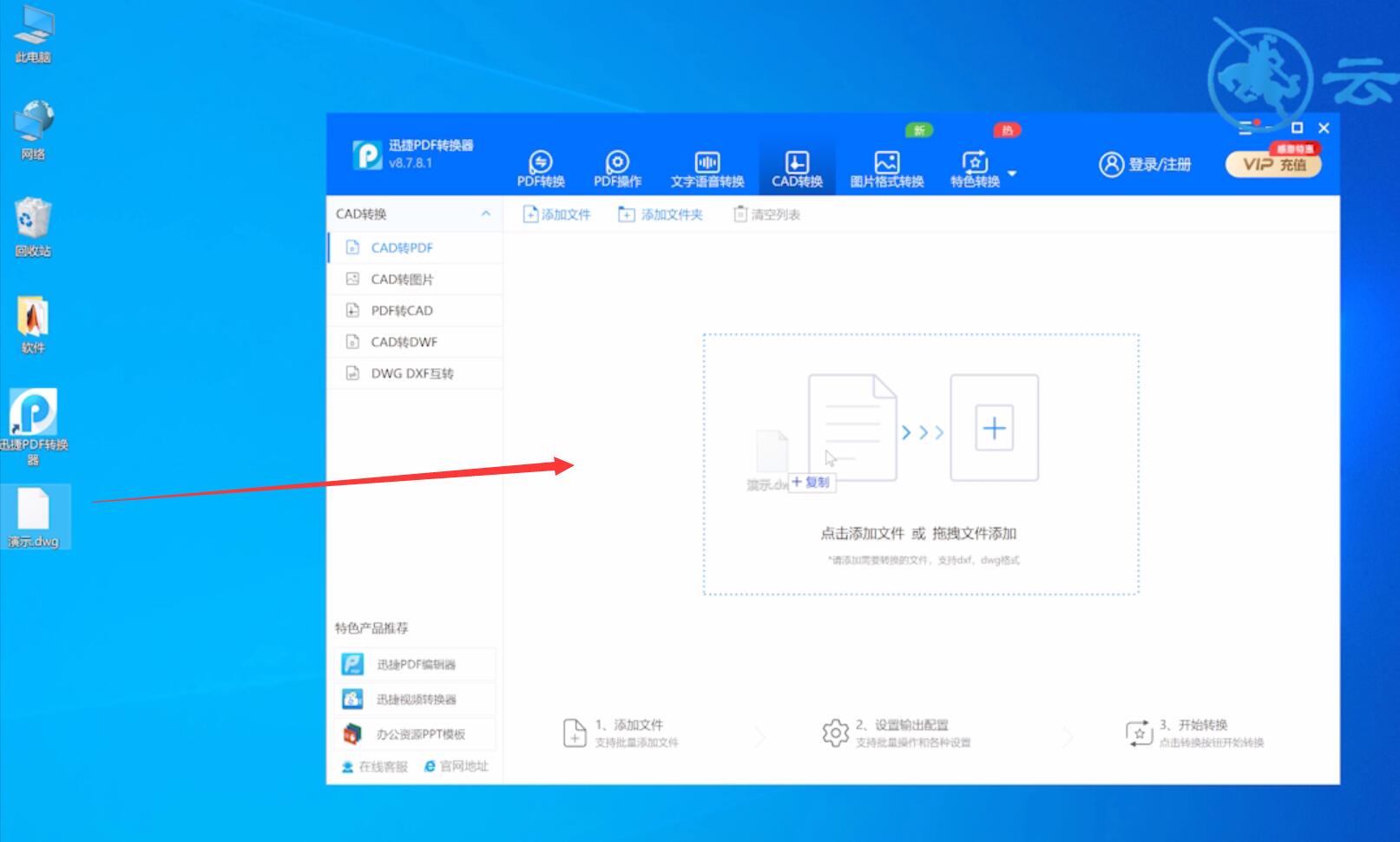
Task: Open the PDF操作 tab
Action: tap(617, 168)
